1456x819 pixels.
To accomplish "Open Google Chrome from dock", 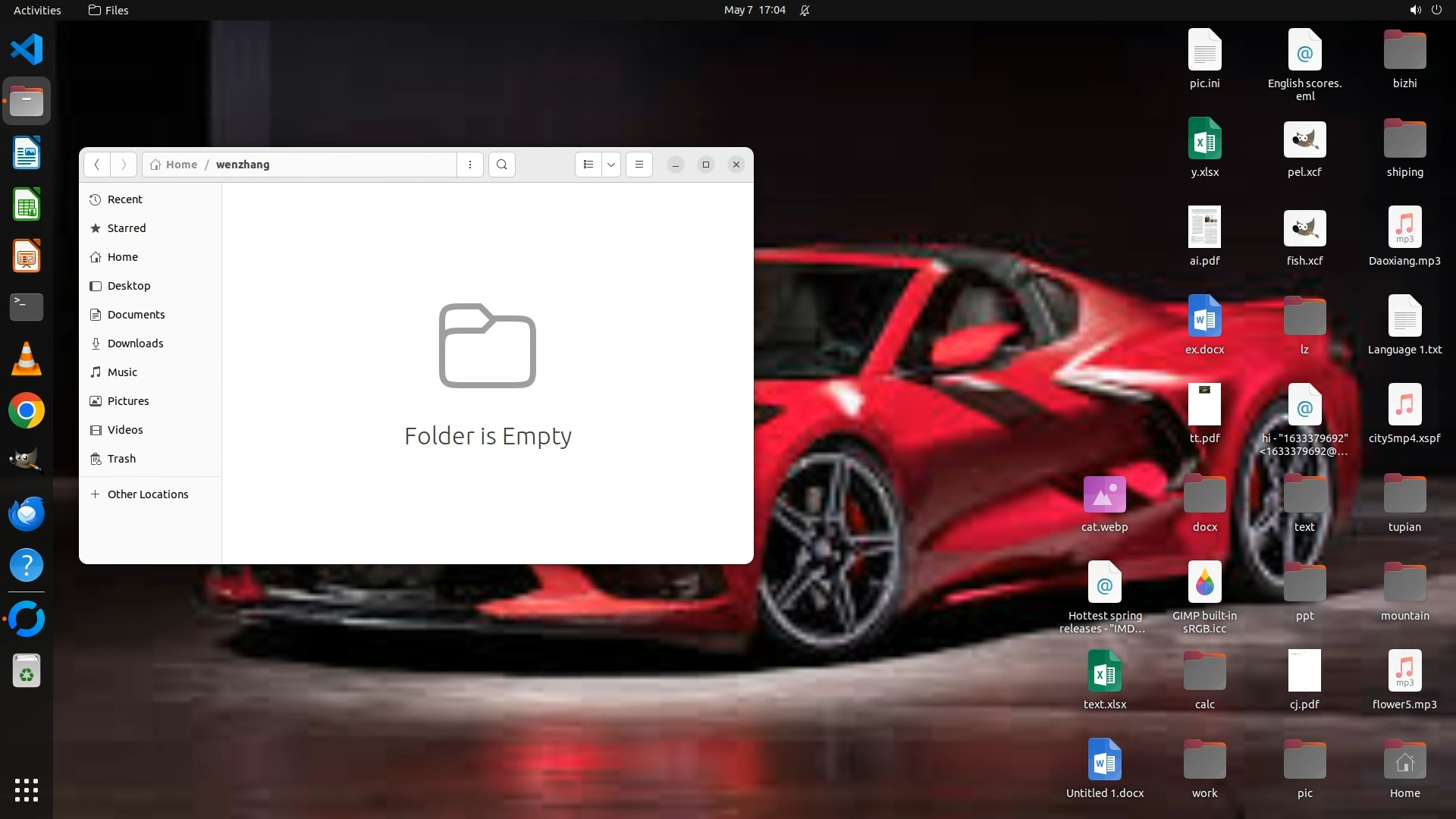I will 27,411.
